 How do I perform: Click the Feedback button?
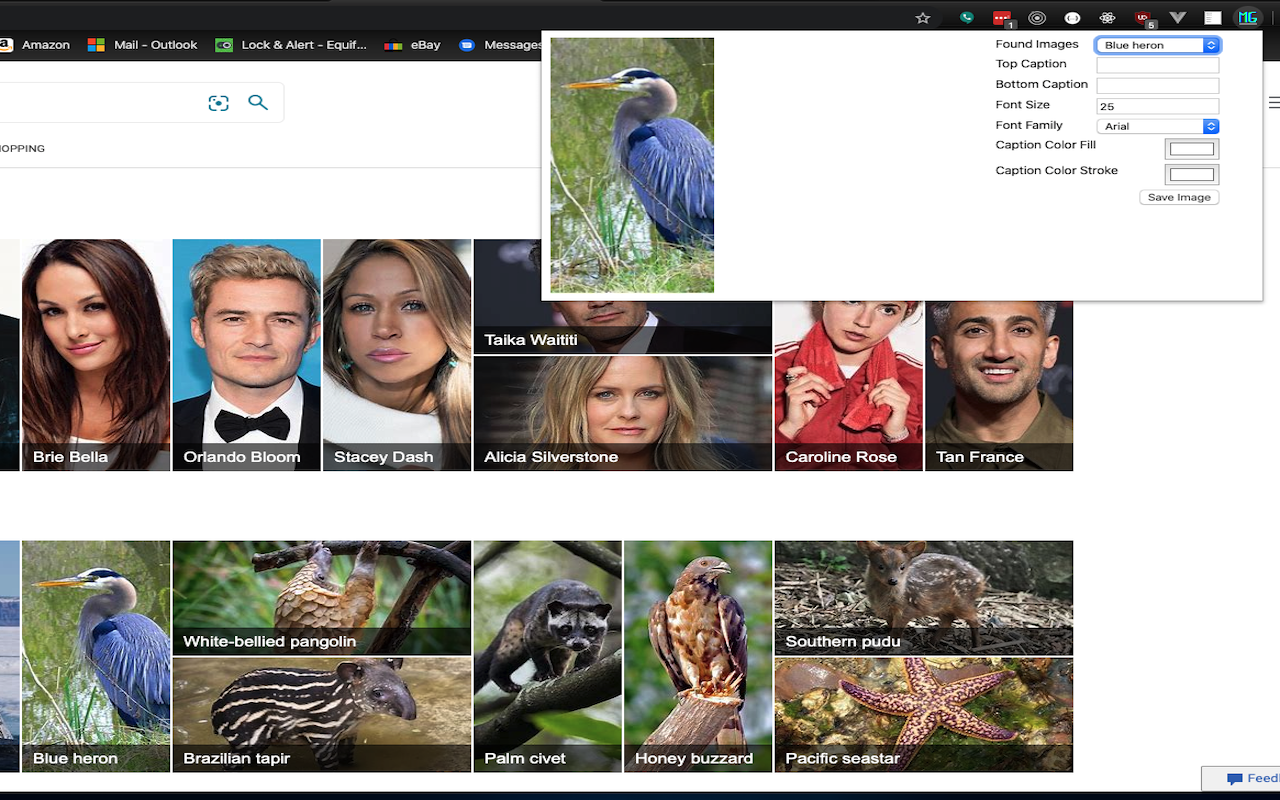click(x=1241, y=778)
